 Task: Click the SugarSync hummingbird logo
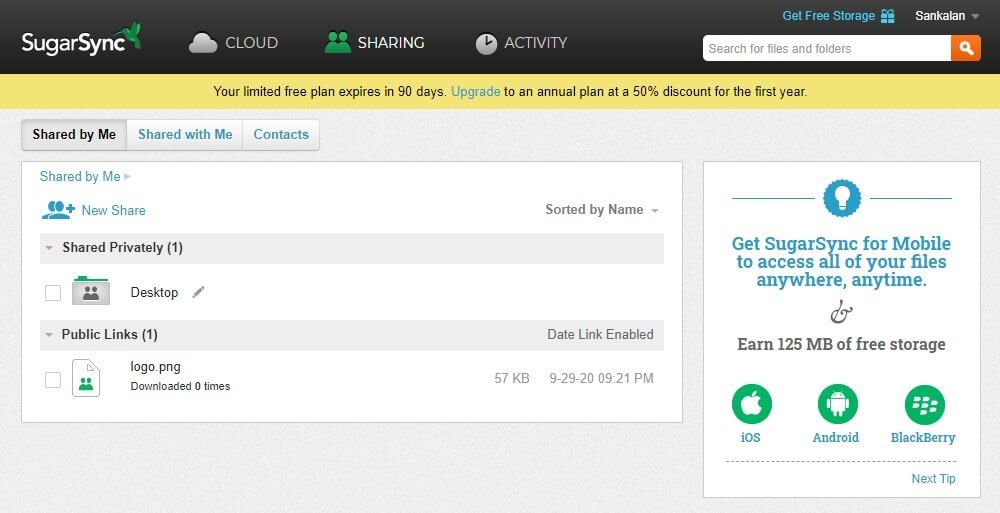tap(81, 40)
